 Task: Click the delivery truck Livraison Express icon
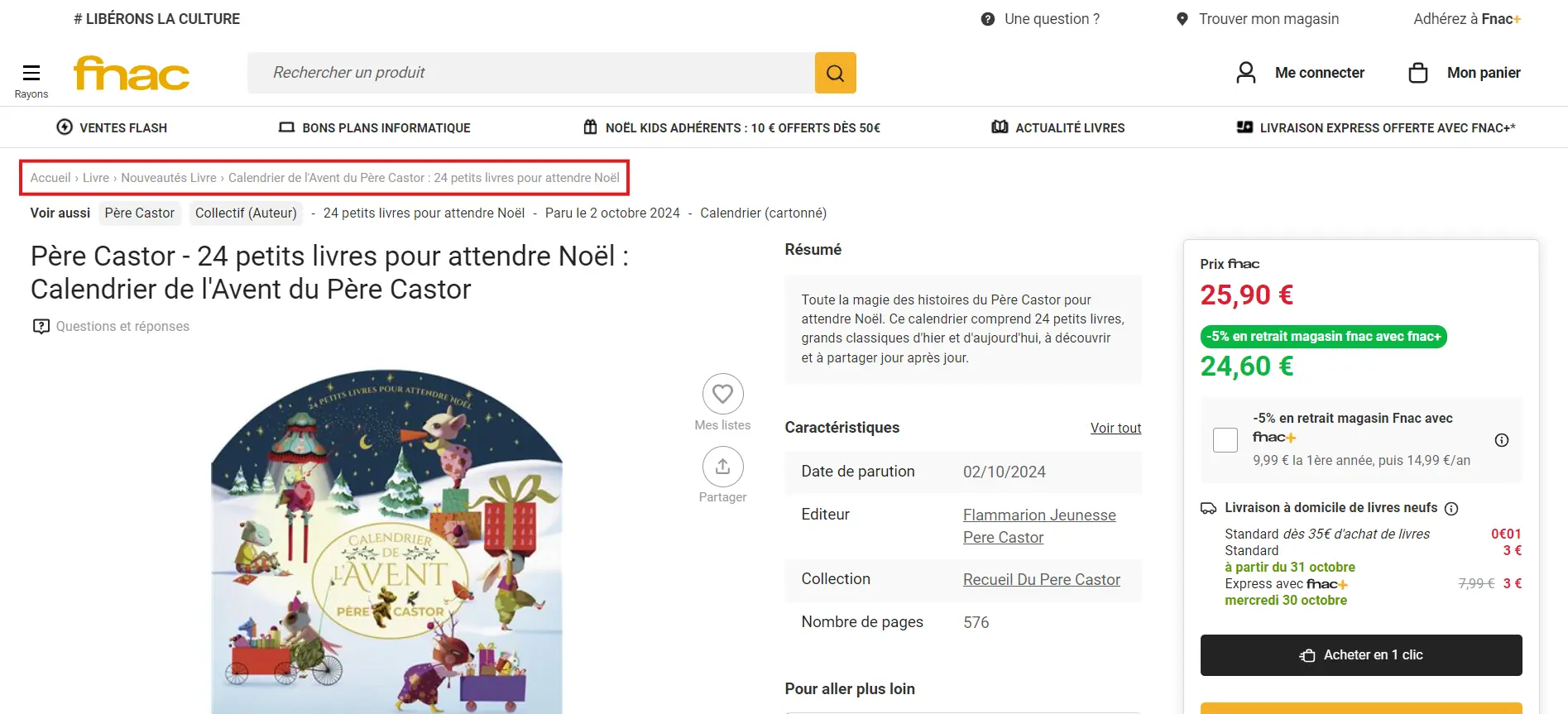click(1244, 127)
